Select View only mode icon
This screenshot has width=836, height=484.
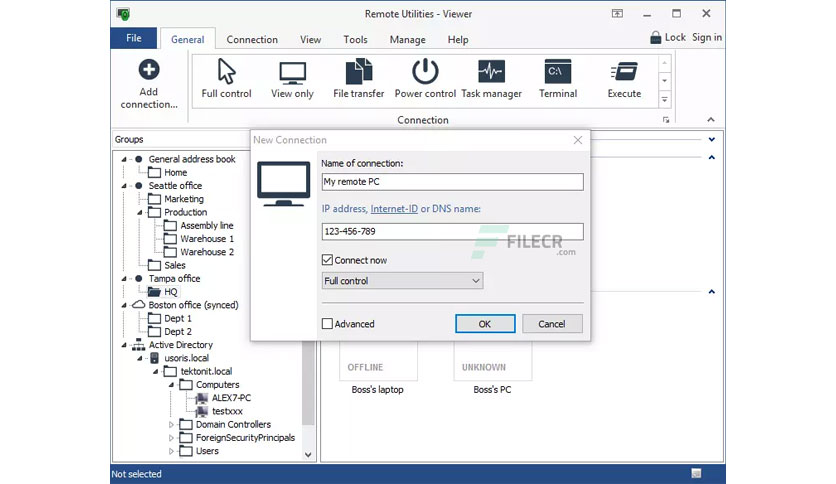coord(292,73)
